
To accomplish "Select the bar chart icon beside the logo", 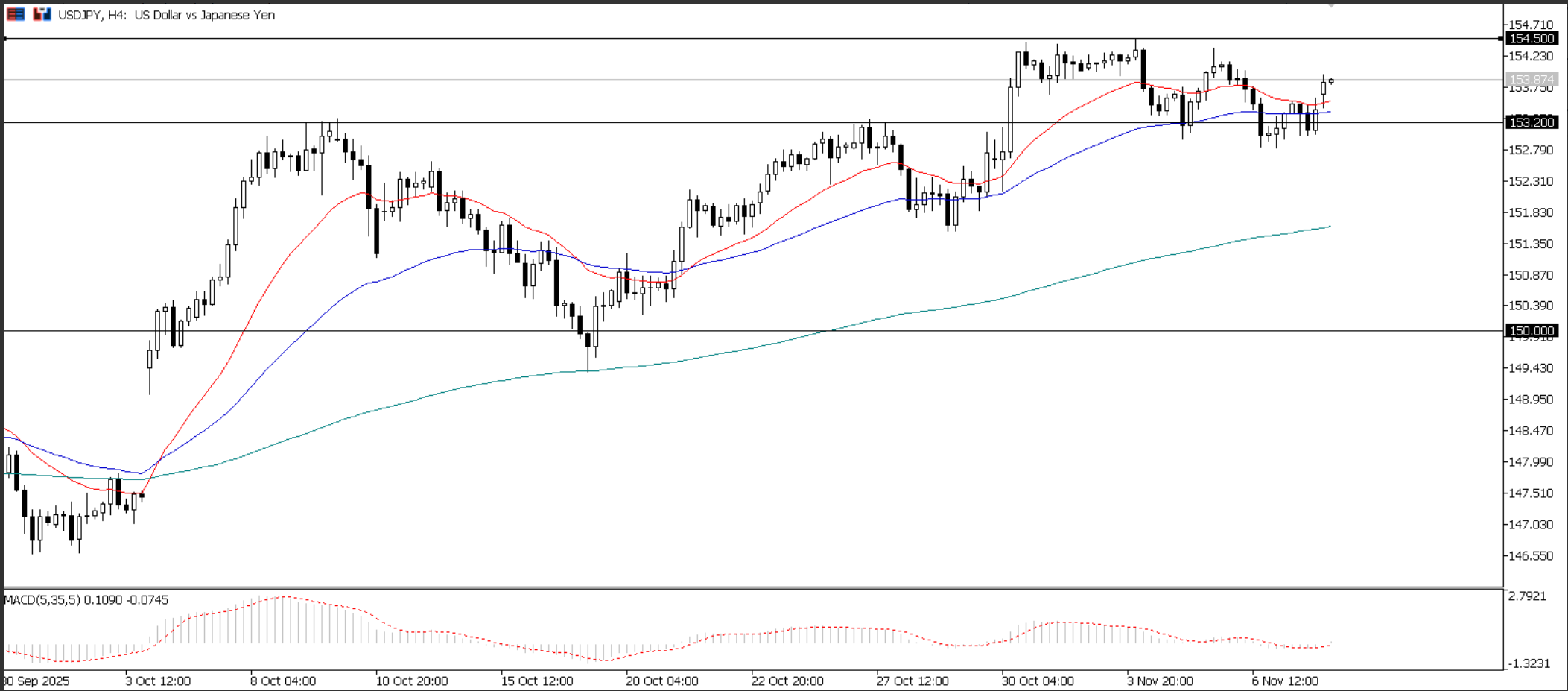I will [41, 13].
